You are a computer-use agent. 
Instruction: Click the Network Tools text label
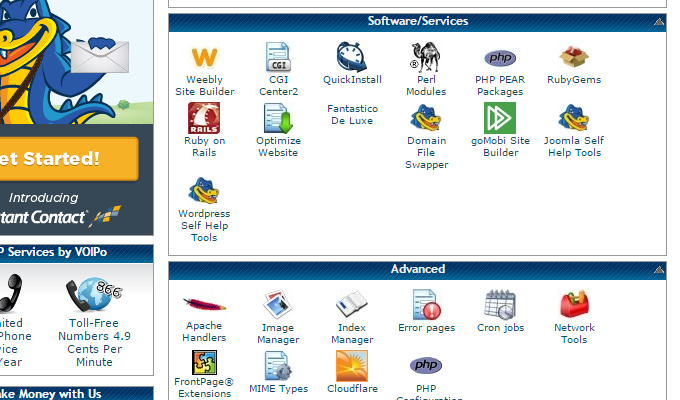pos(574,334)
